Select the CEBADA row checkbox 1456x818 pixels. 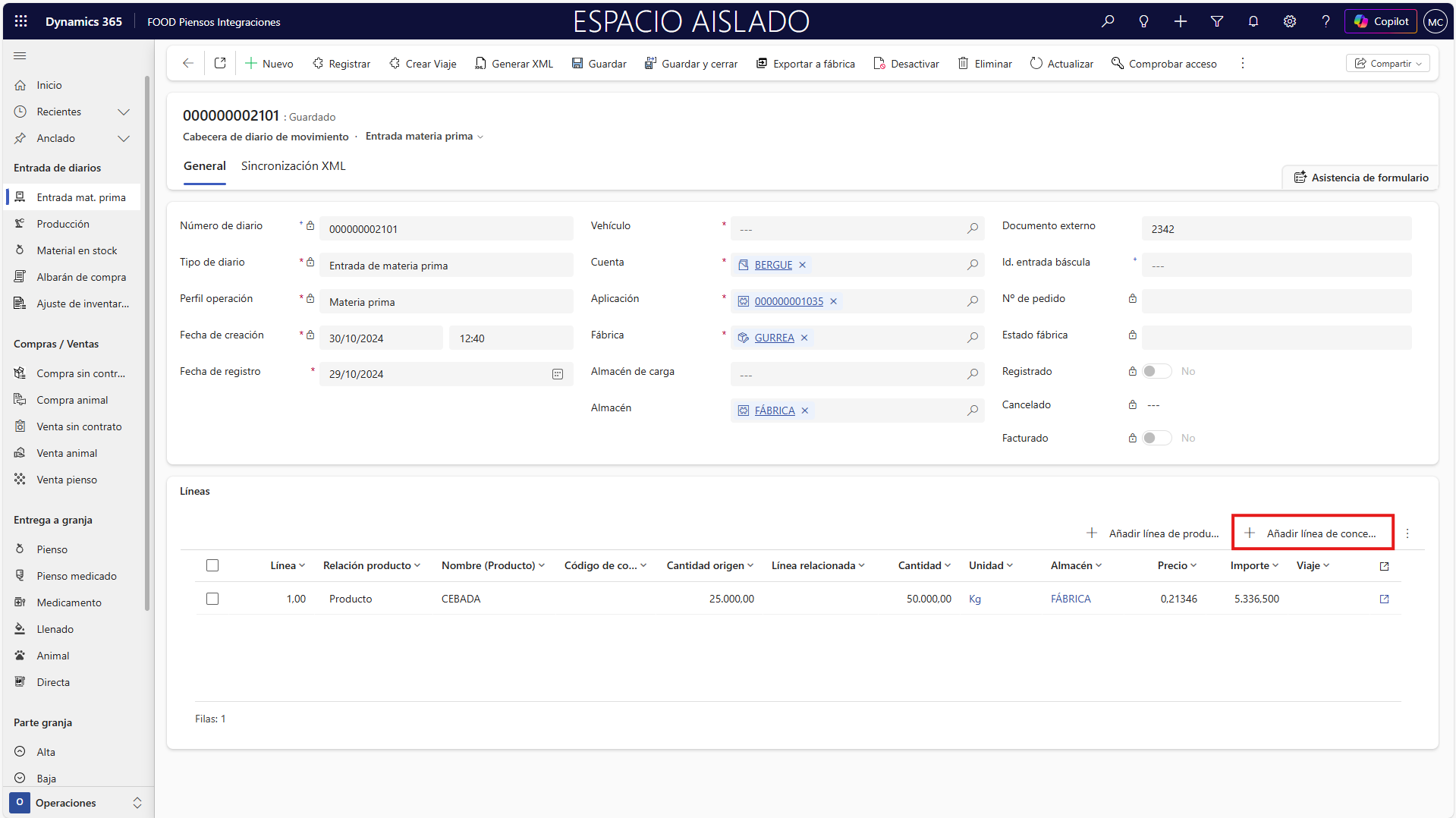(x=212, y=599)
